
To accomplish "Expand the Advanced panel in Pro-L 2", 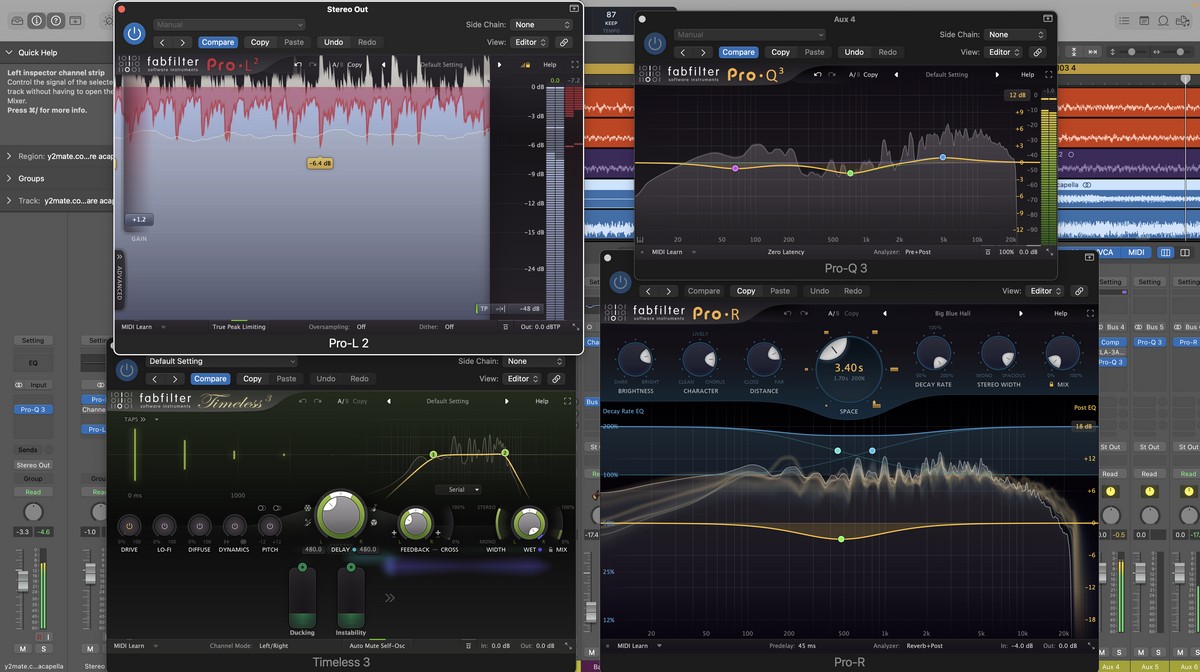I will [x=119, y=284].
